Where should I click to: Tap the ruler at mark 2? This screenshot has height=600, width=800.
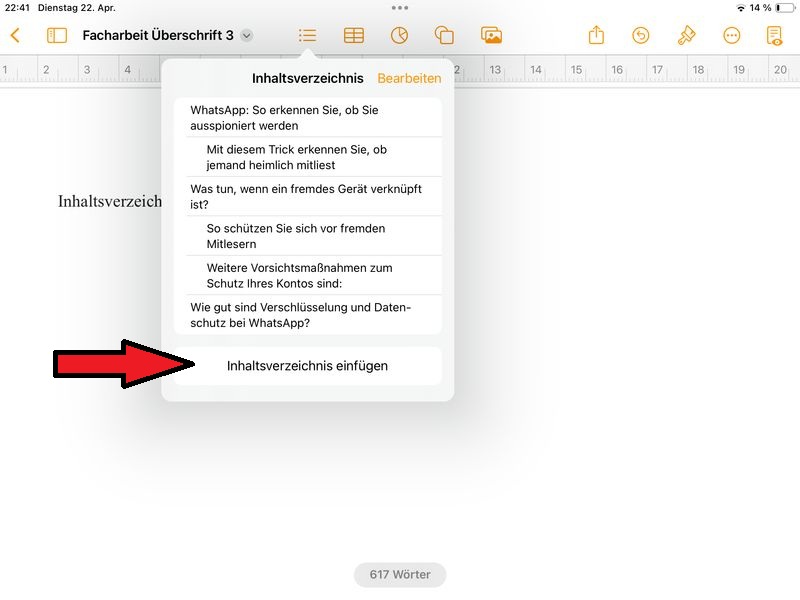pyautogui.click(x=46, y=69)
